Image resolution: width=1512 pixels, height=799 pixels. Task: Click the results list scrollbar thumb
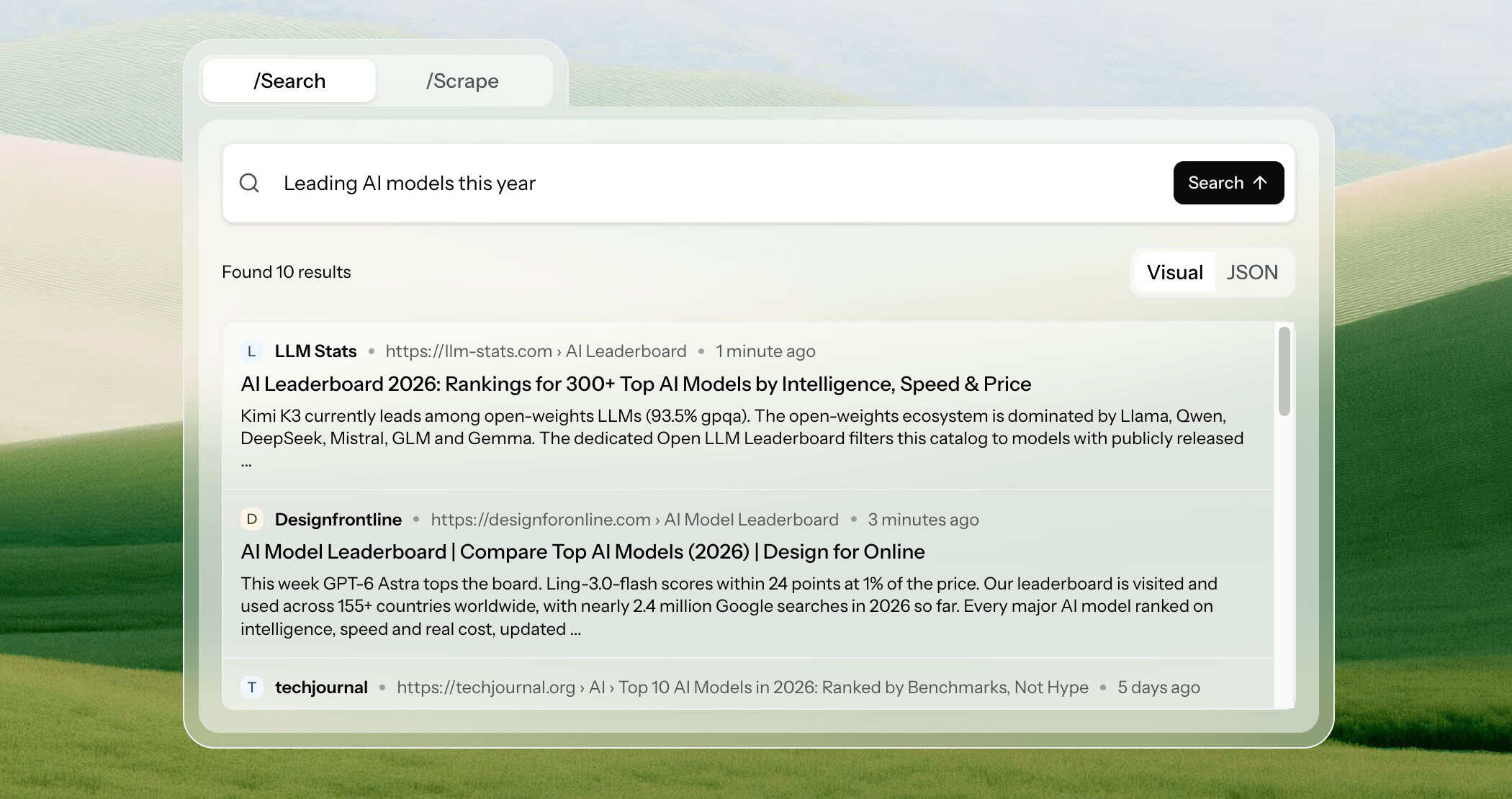click(1284, 371)
